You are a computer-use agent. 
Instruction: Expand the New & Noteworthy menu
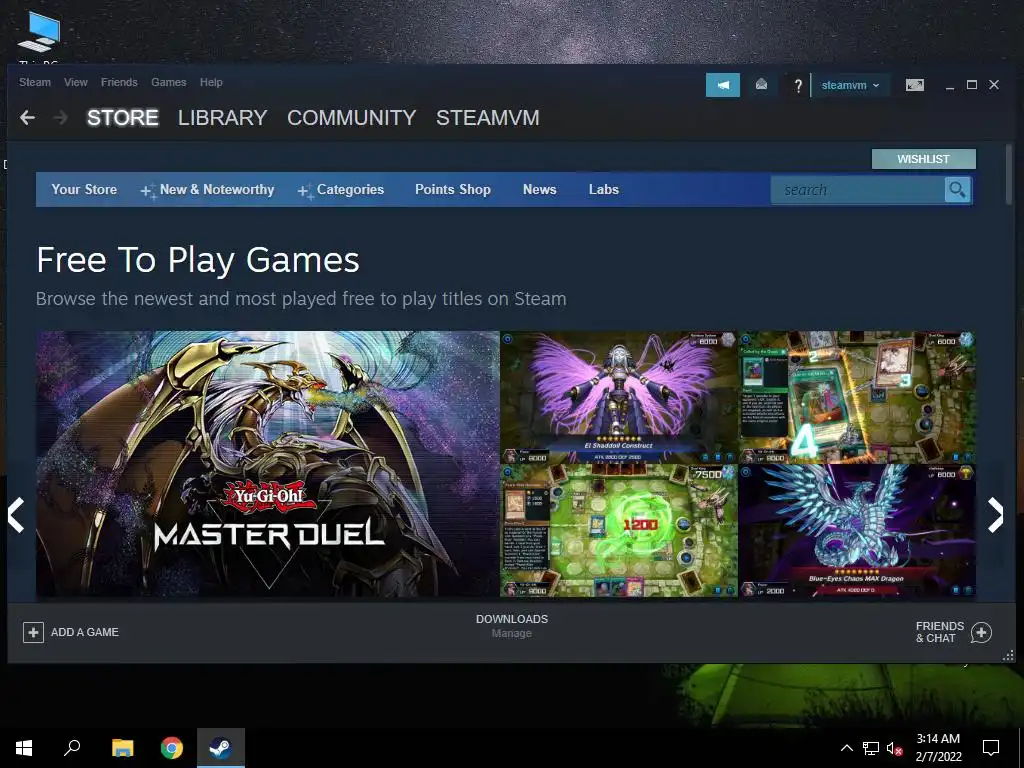coord(208,189)
